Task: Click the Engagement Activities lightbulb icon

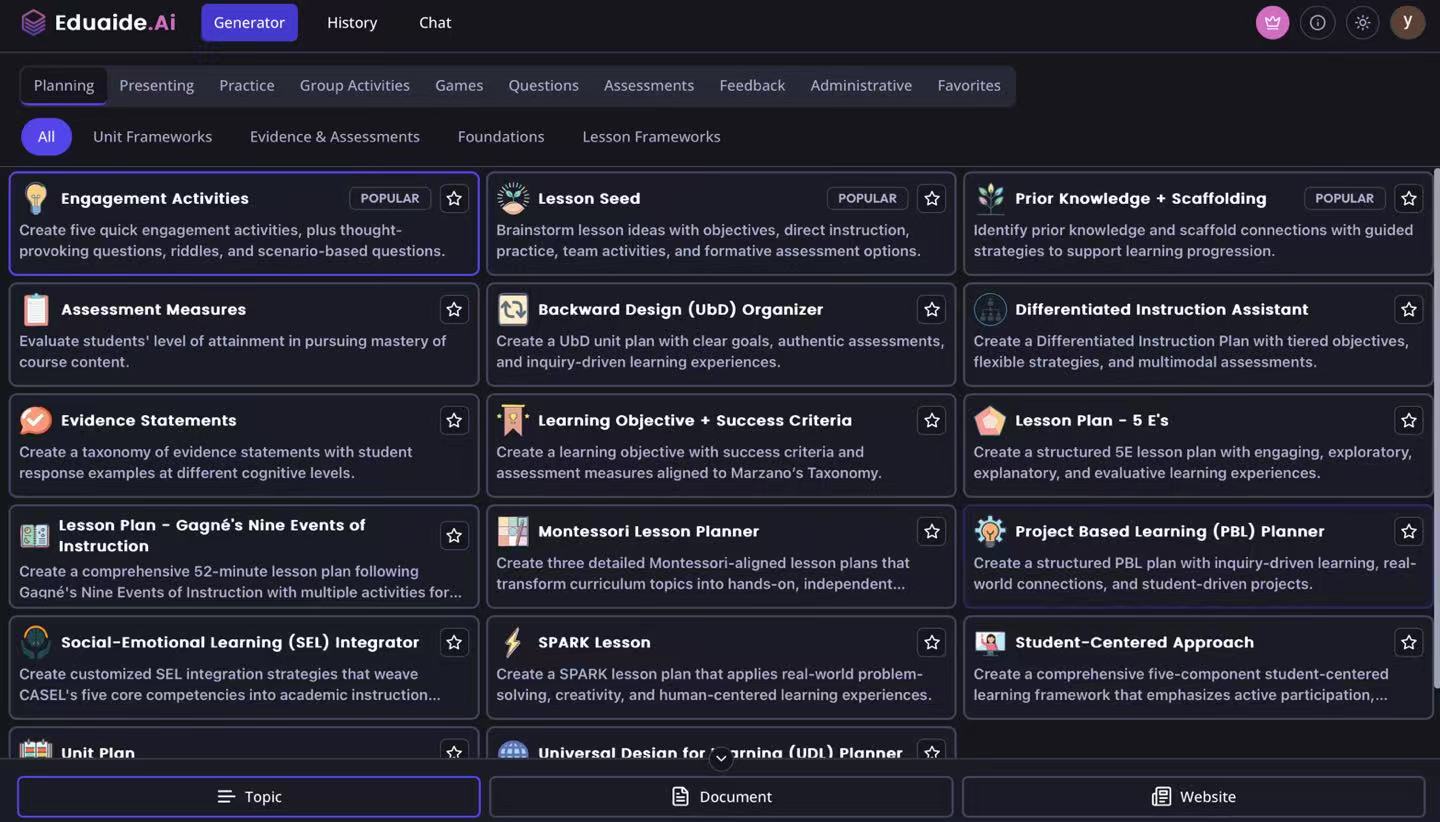Action: (36, 198)
